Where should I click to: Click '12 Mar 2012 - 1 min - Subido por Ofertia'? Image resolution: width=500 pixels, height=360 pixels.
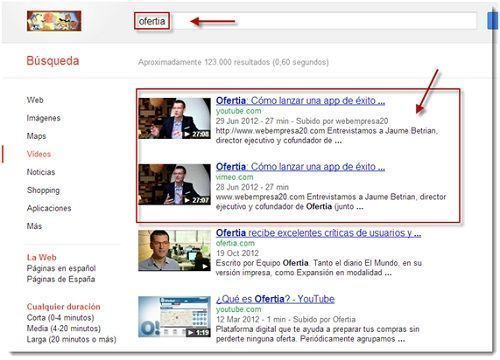coord(286,319)
